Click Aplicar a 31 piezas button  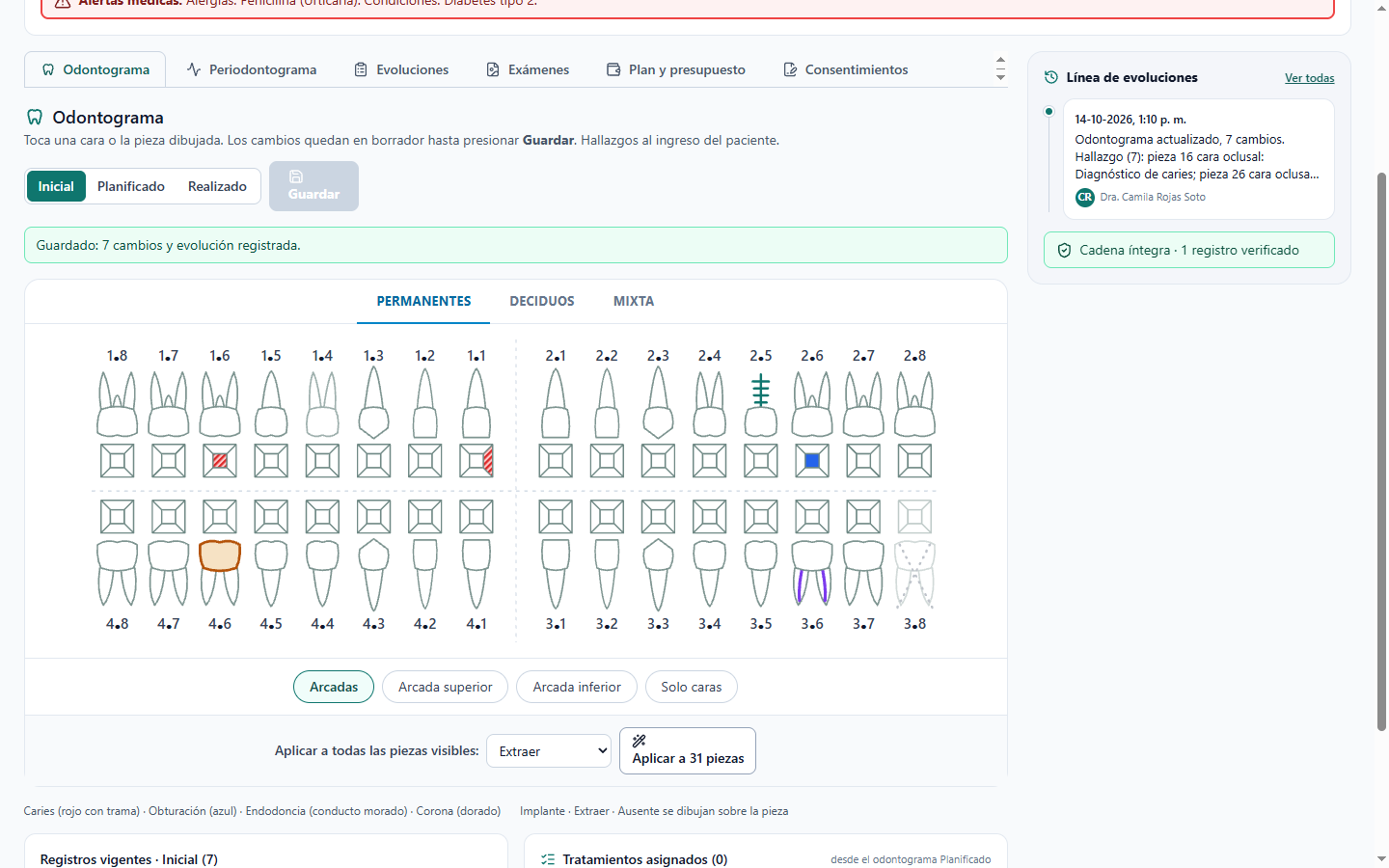(x=688, y=750)
